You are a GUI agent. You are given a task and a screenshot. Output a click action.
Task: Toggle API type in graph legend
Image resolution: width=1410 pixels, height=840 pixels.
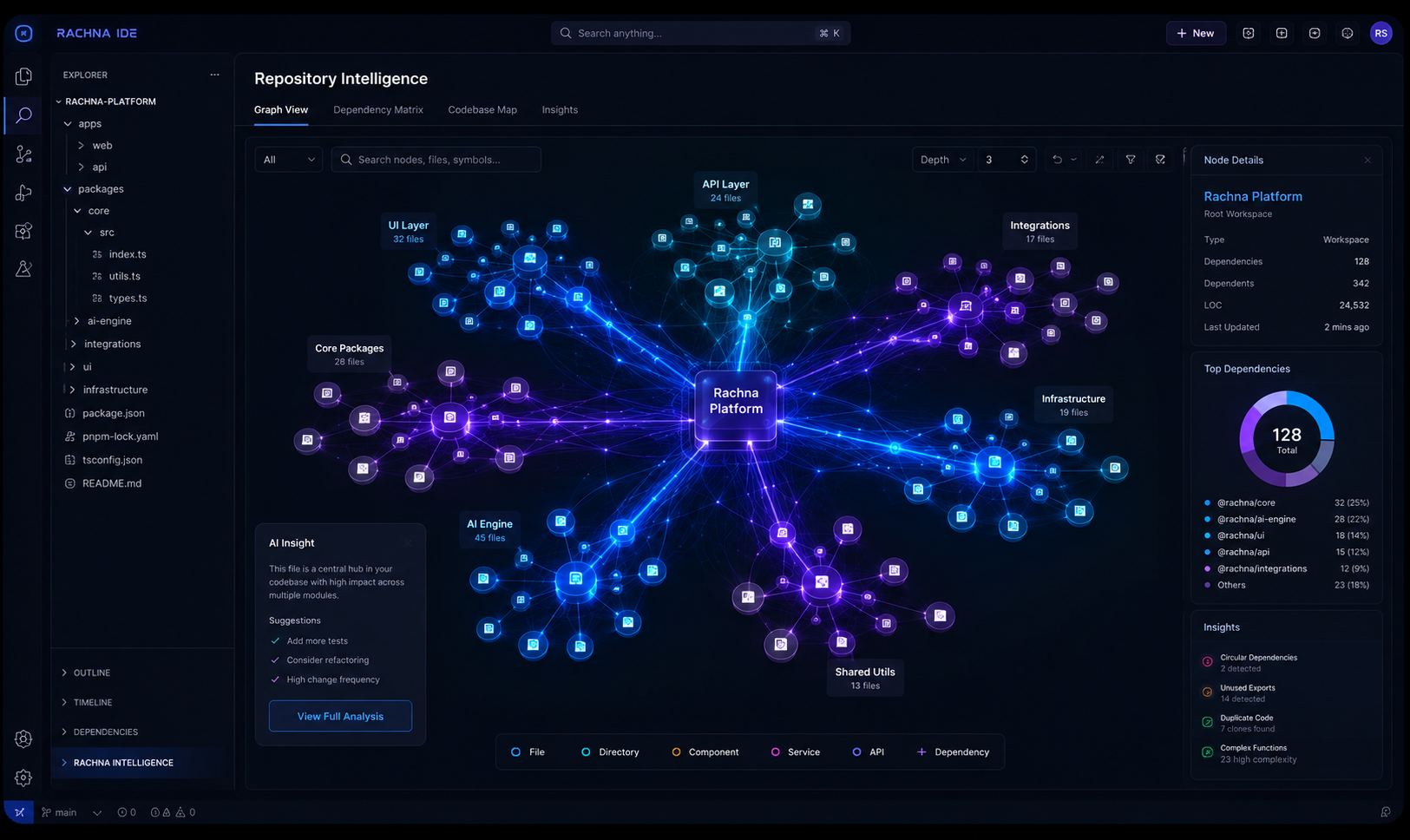(868, 752)
